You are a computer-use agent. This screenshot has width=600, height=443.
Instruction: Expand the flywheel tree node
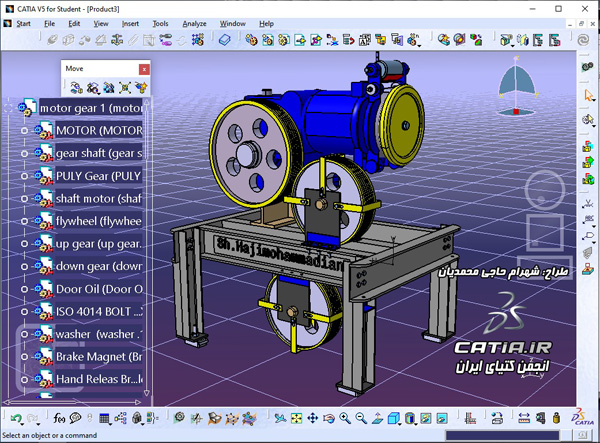pos(24,222)
